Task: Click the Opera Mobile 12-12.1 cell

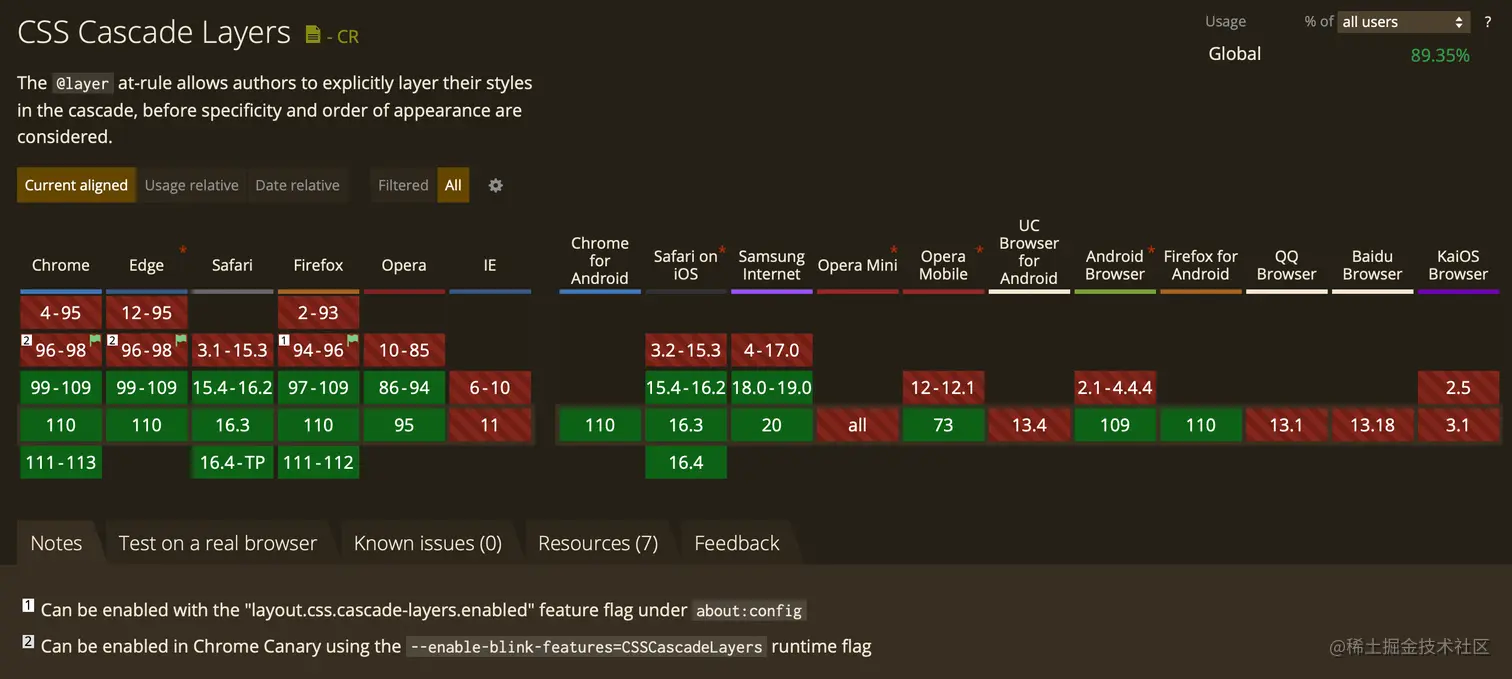Action: point(943,388)
